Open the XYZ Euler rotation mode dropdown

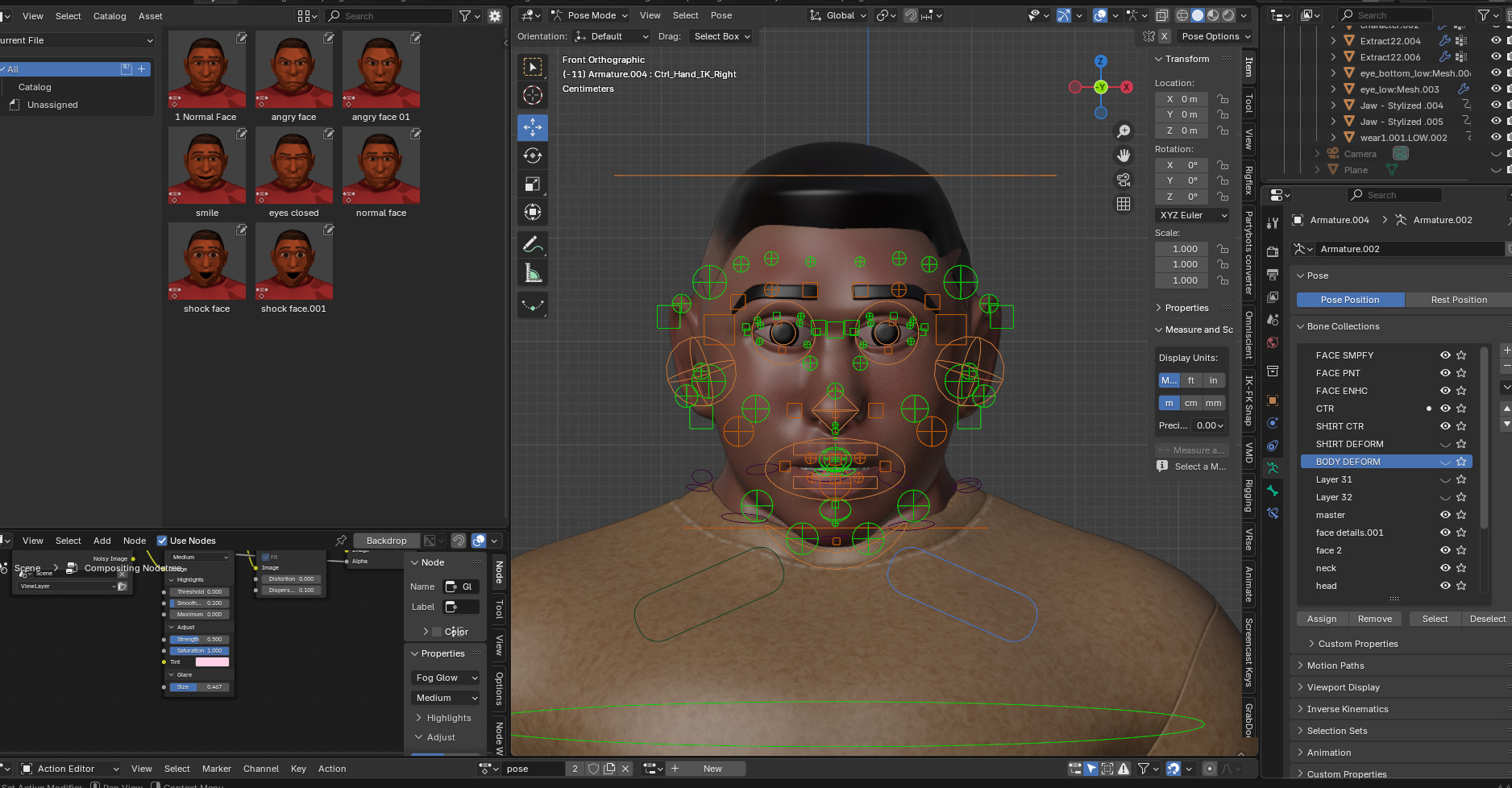pyautogui.click(x=1192, y=215)
